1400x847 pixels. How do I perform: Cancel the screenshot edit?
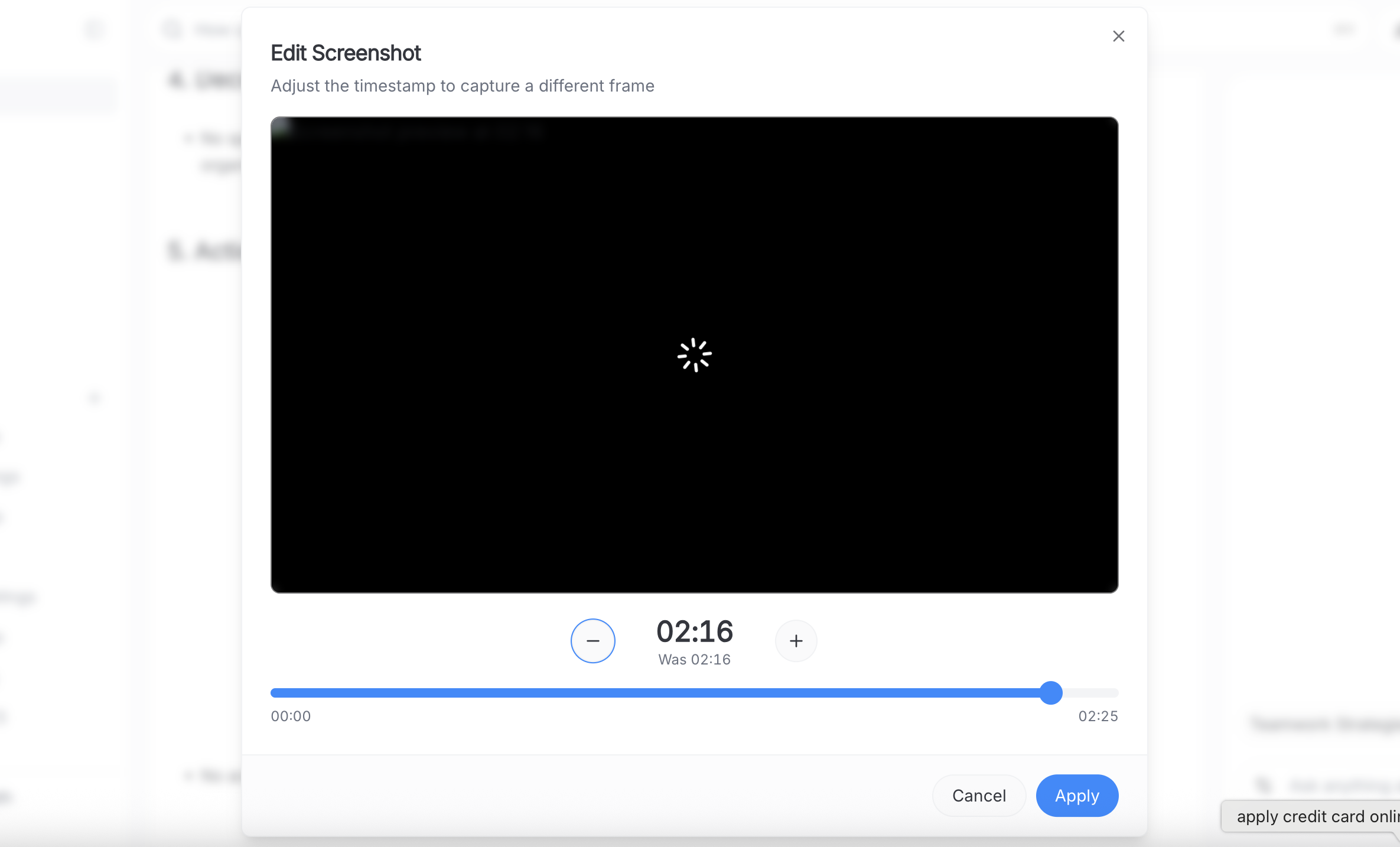(x=979, y=796)
